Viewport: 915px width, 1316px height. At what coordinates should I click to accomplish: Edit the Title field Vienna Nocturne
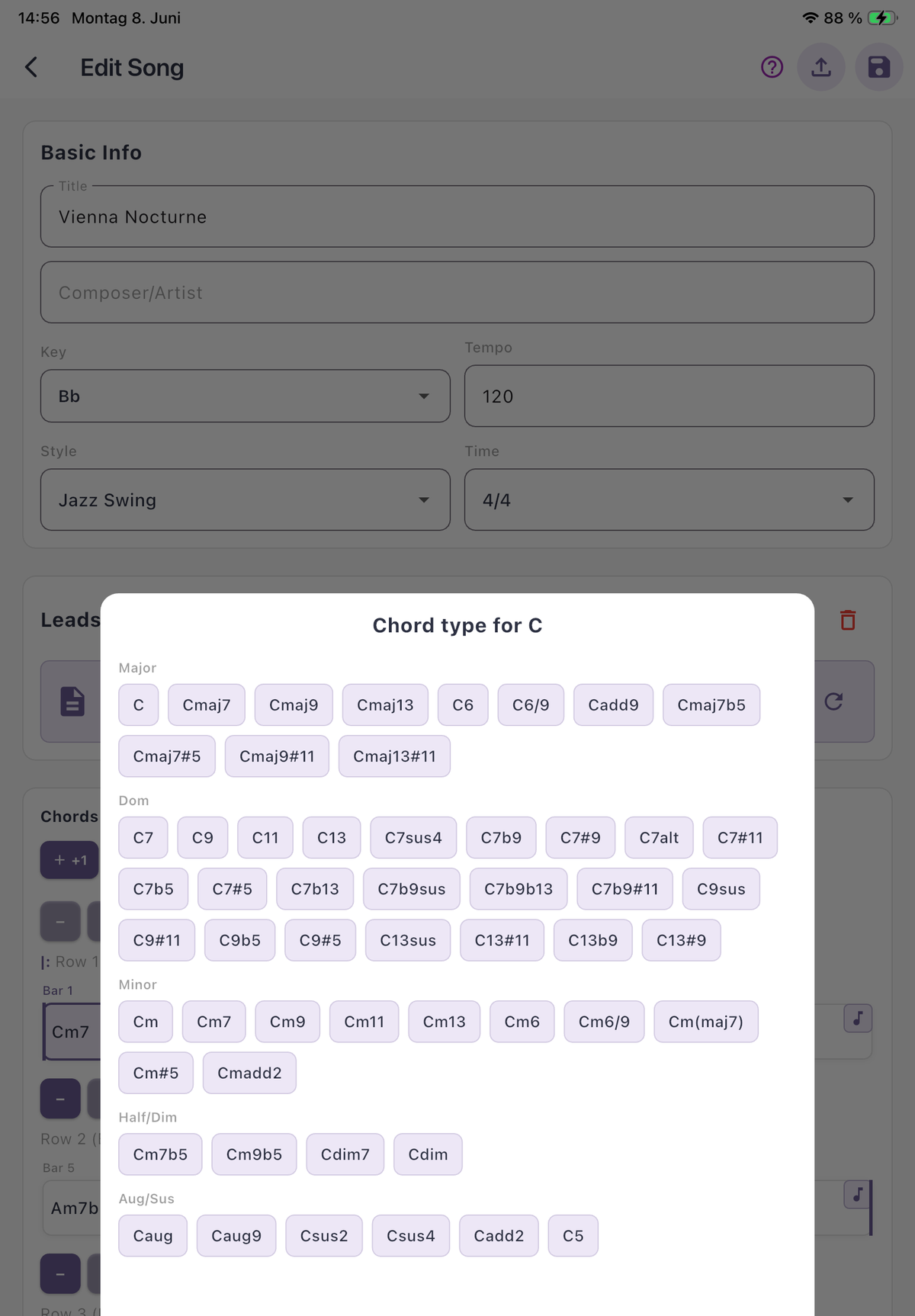[x=457, y=217]
